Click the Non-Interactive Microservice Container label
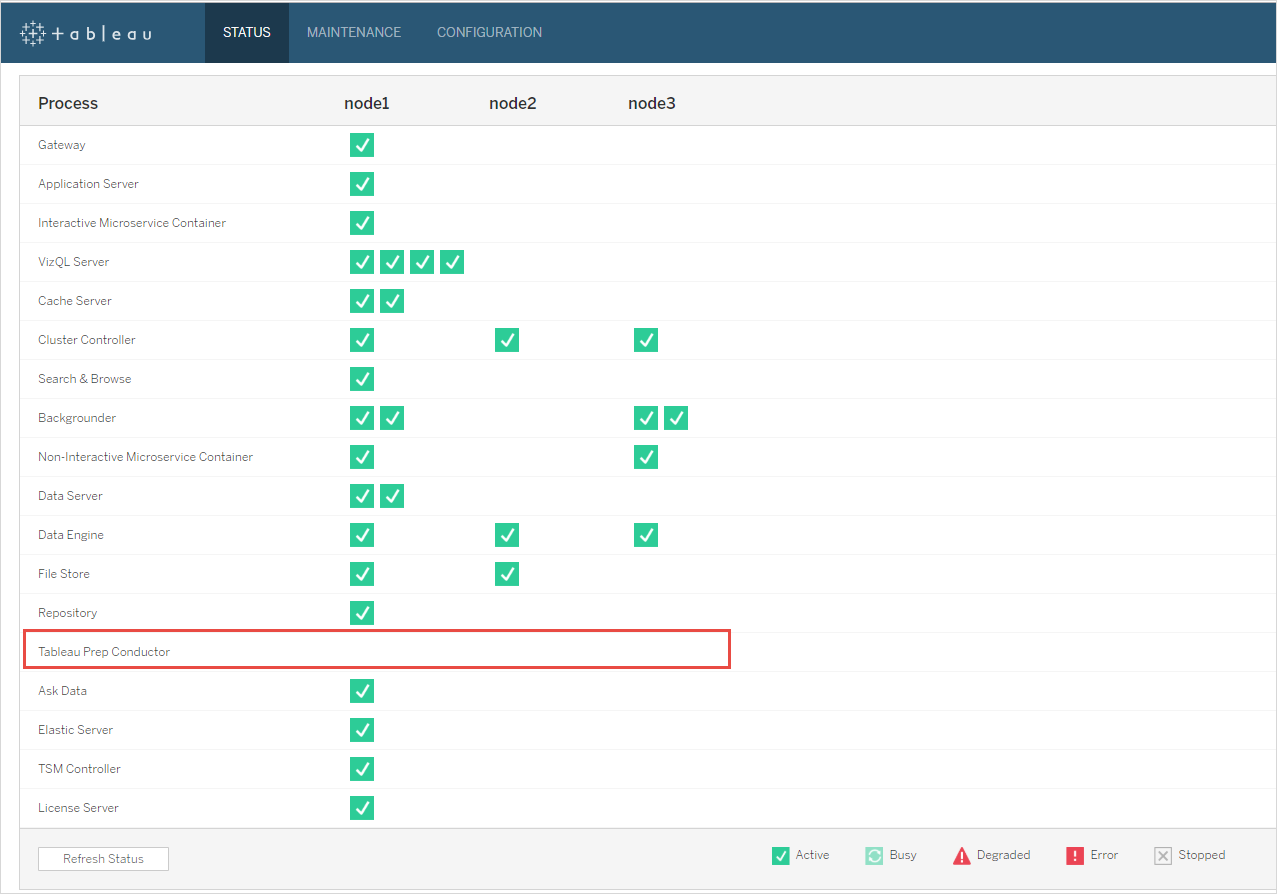This screenshot has width=1277, height=894. pos(146,457)
